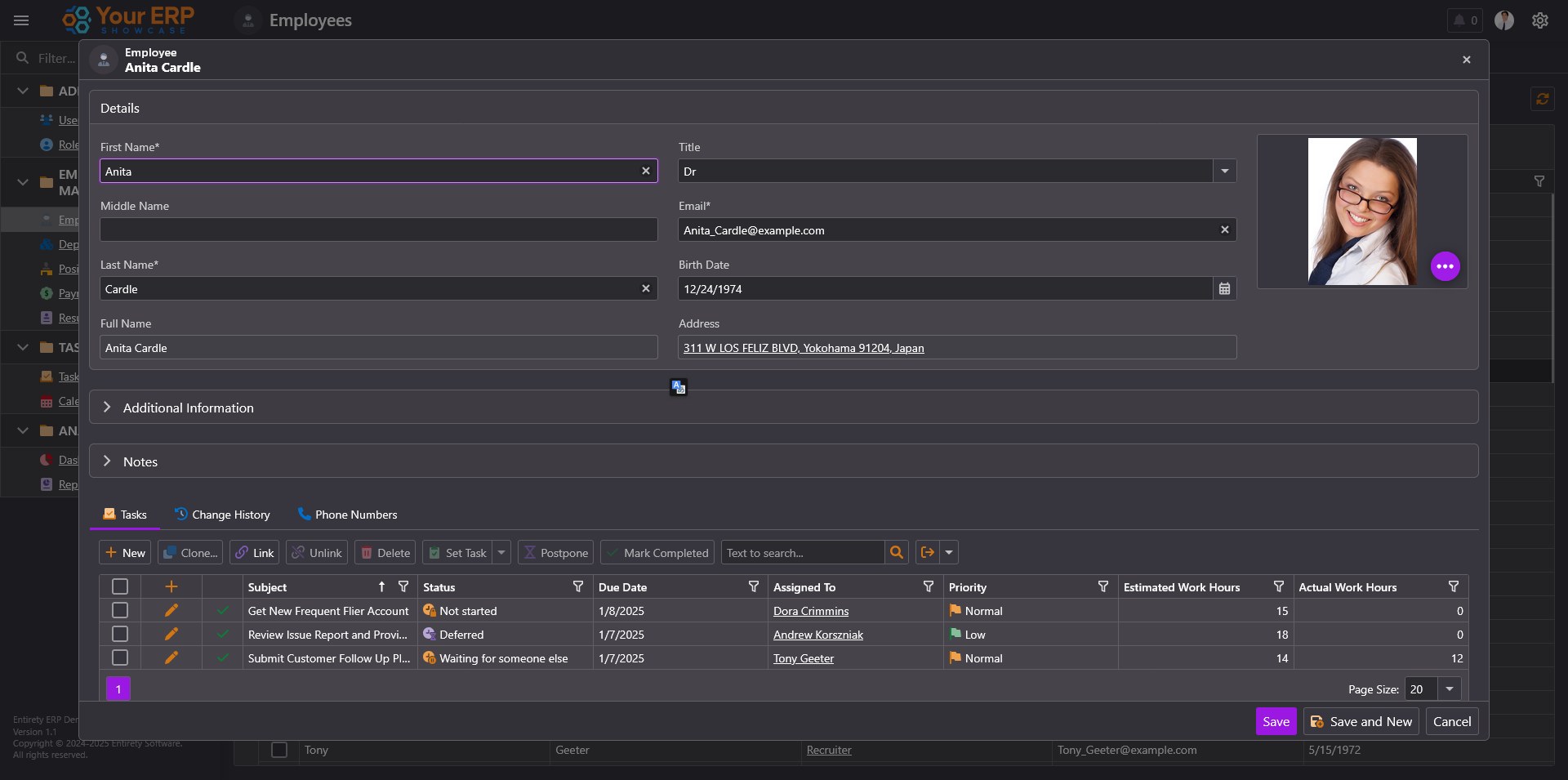The image size is (1568, 780).
Task: Click the search magnifier in Tasks toolbar
Action: point(896,553)
